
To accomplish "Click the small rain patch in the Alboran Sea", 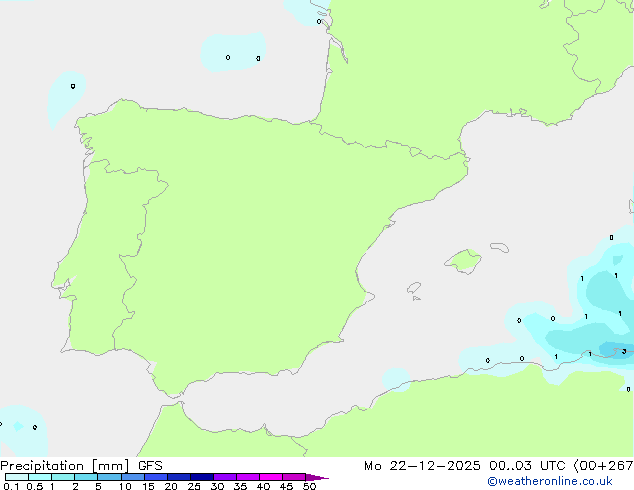I will [396, 378].
